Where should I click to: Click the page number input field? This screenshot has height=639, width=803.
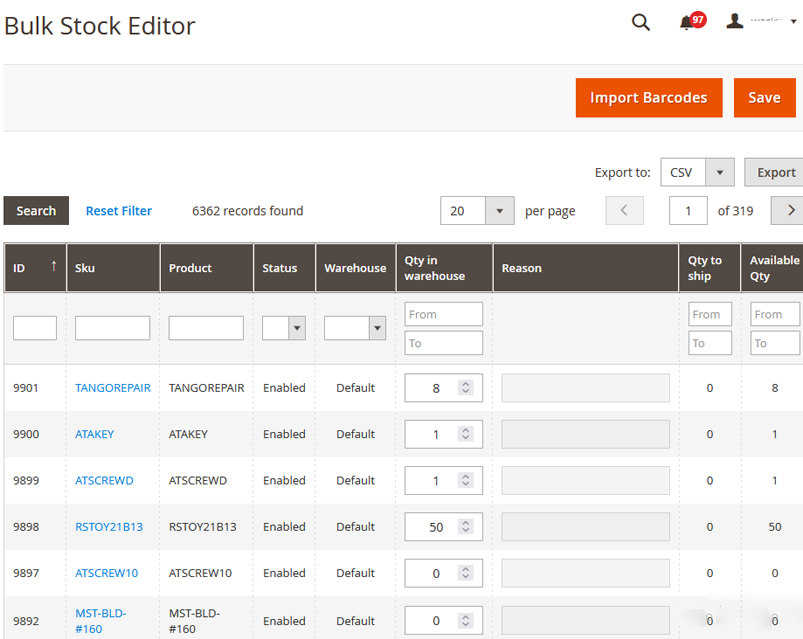(687, 210)
